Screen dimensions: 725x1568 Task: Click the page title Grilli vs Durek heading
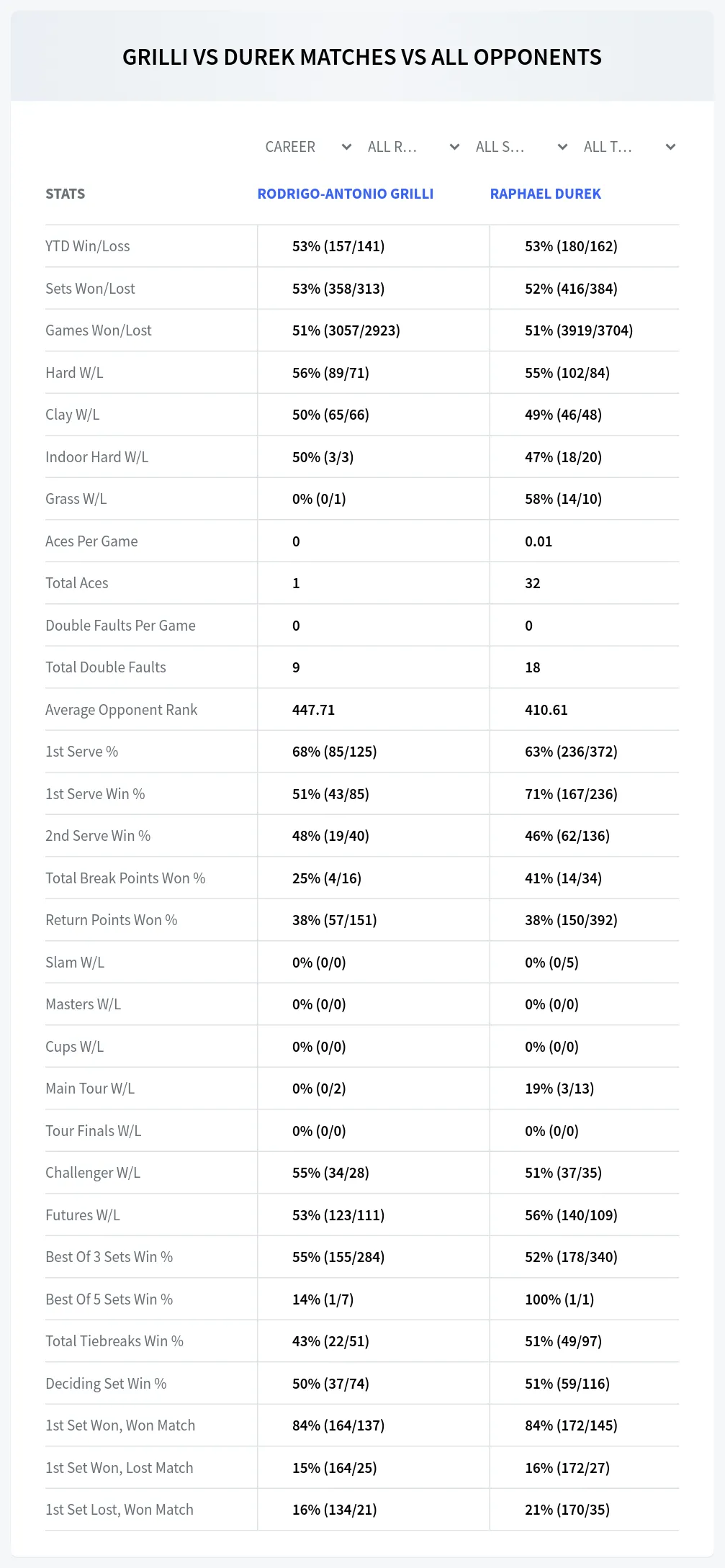pyautogui.click(x=362, y=57)
